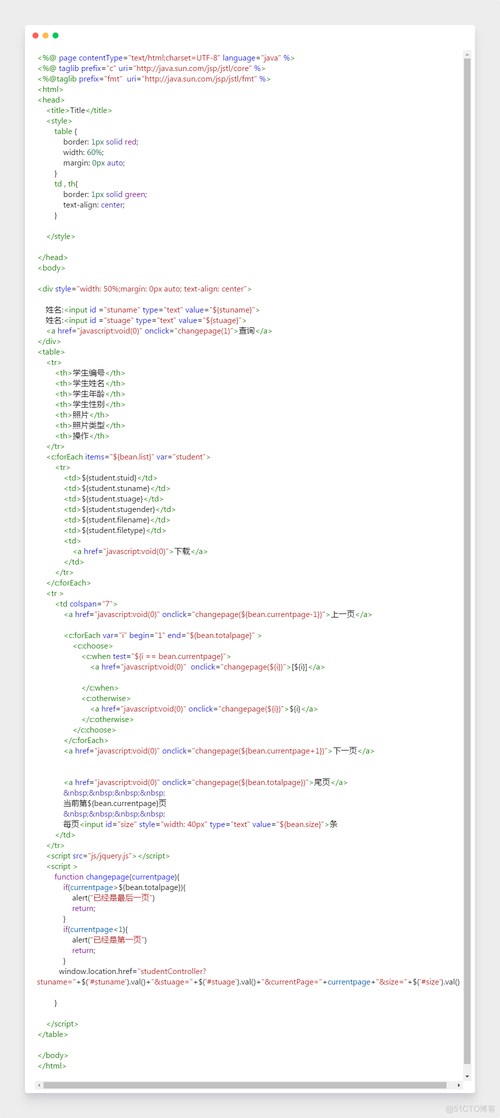The height and width of the screenshot is (1118, 500).
Task: Click the stuname input tag line
Action: tap(153, 309)
